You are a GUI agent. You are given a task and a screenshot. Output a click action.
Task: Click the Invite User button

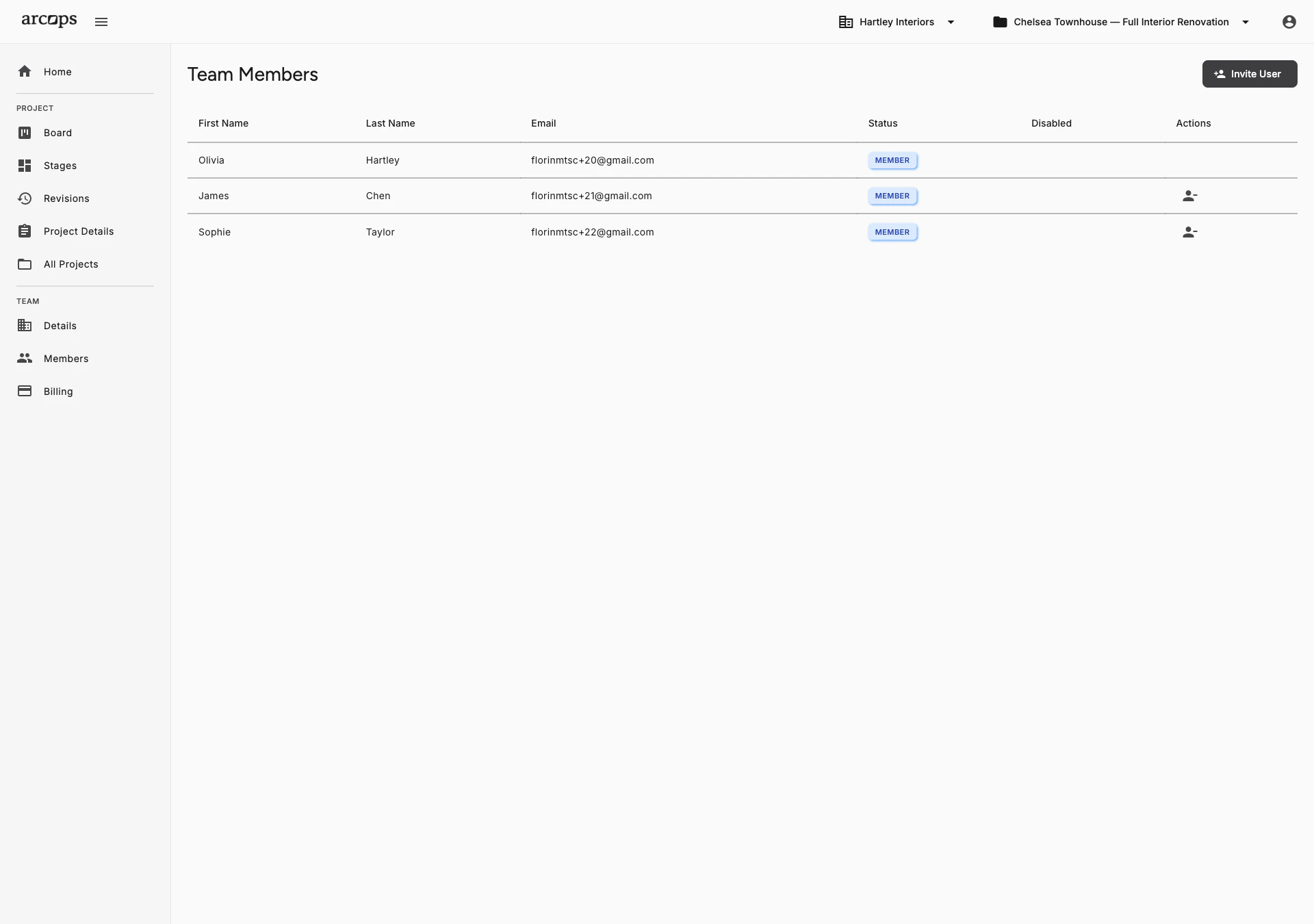point(1250,74)
